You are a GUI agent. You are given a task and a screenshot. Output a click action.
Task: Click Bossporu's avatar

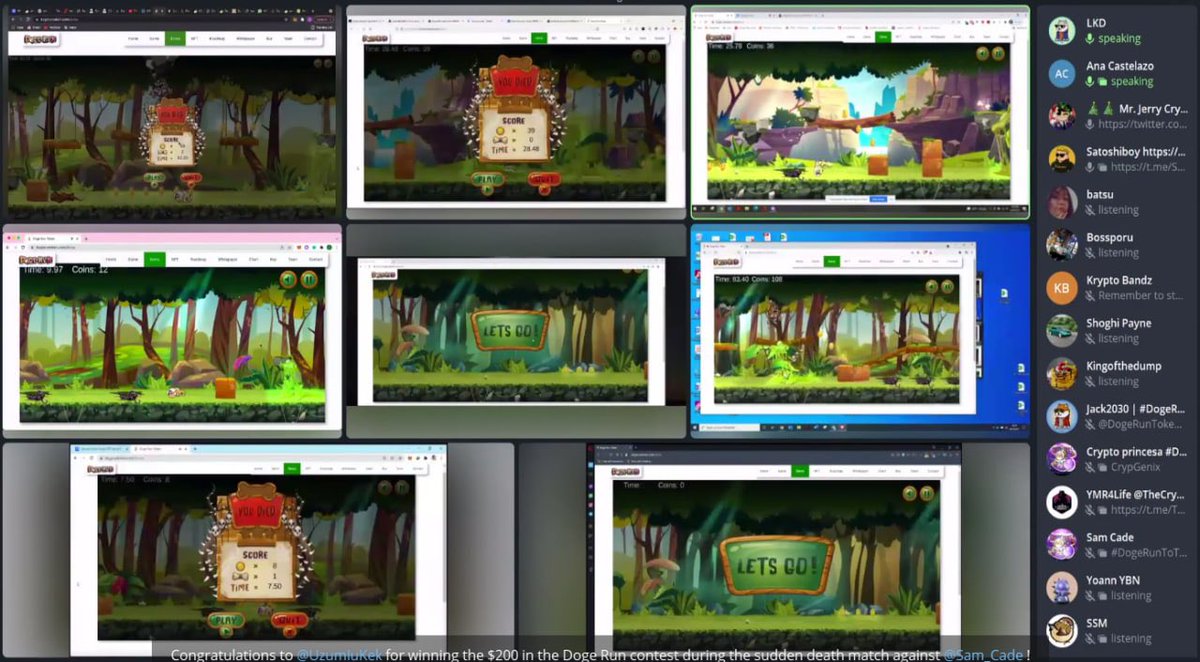(x=1062, y=245)
